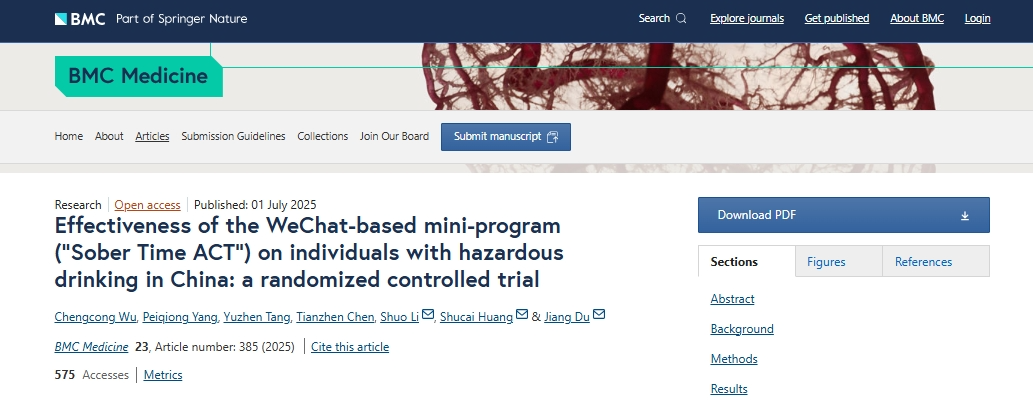Click the Login link
The image size is (1033, 411).
pyautogui.click(x=977, y=18)
